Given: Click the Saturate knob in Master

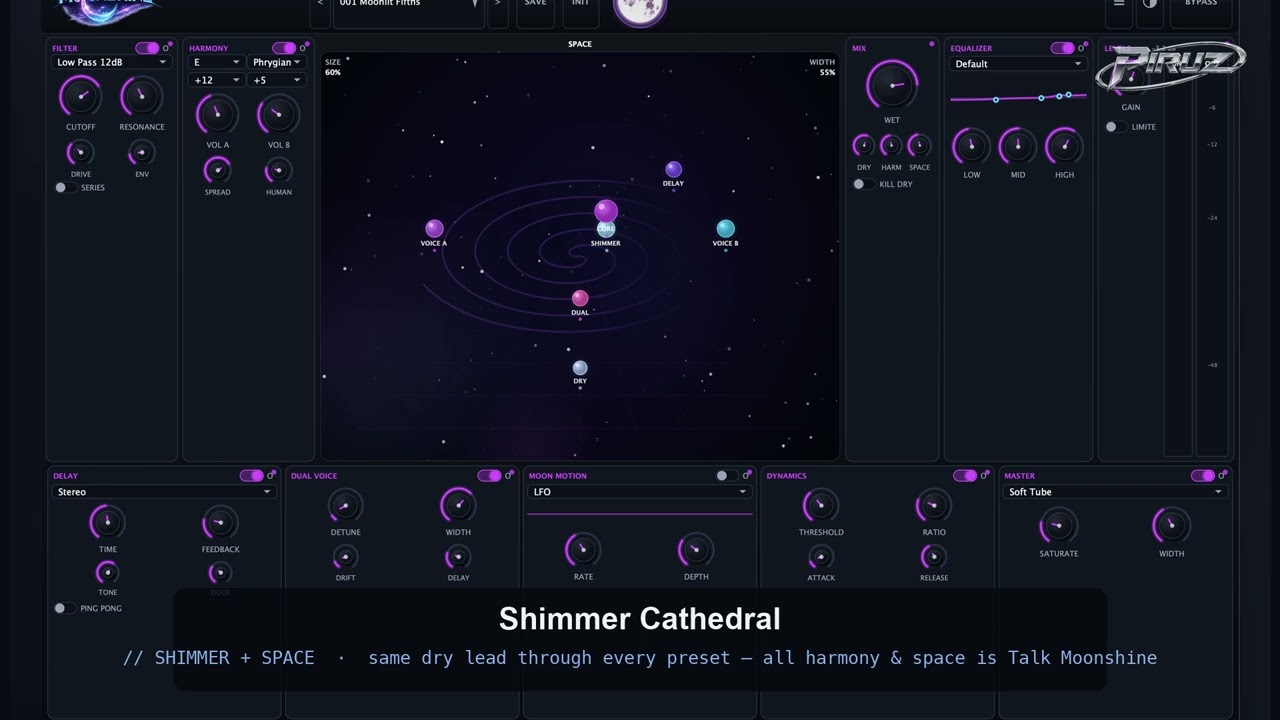Looking at the screenshot, I should point(1058,526).
